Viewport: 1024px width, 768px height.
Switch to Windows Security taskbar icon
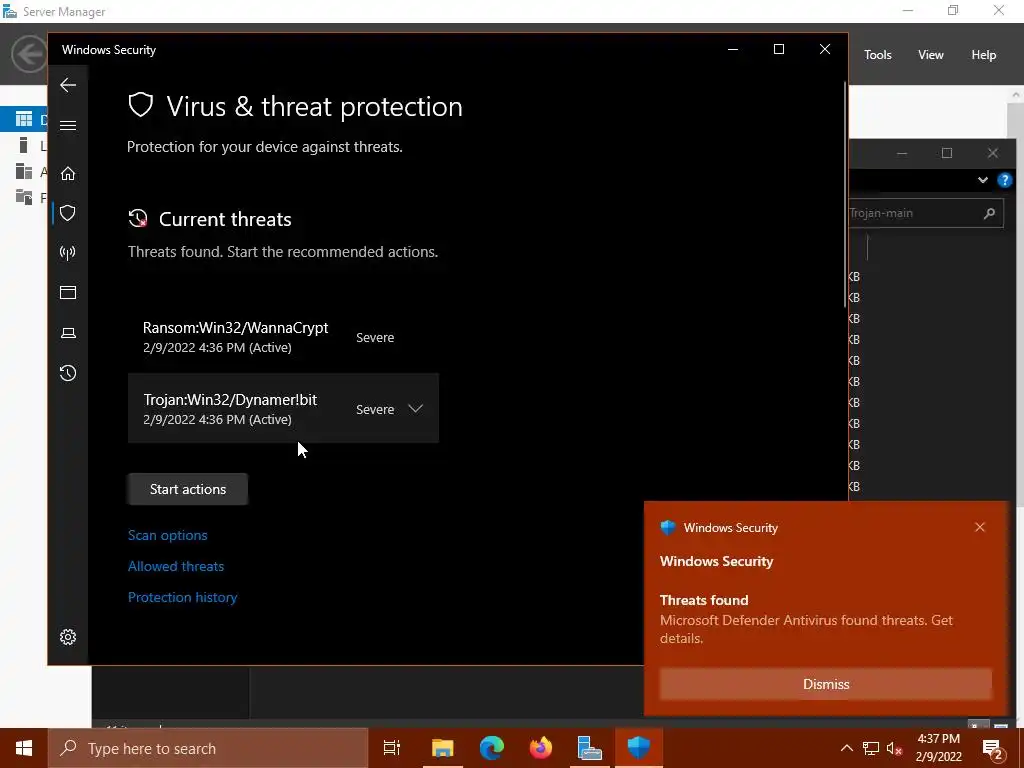tap(639, 748)
